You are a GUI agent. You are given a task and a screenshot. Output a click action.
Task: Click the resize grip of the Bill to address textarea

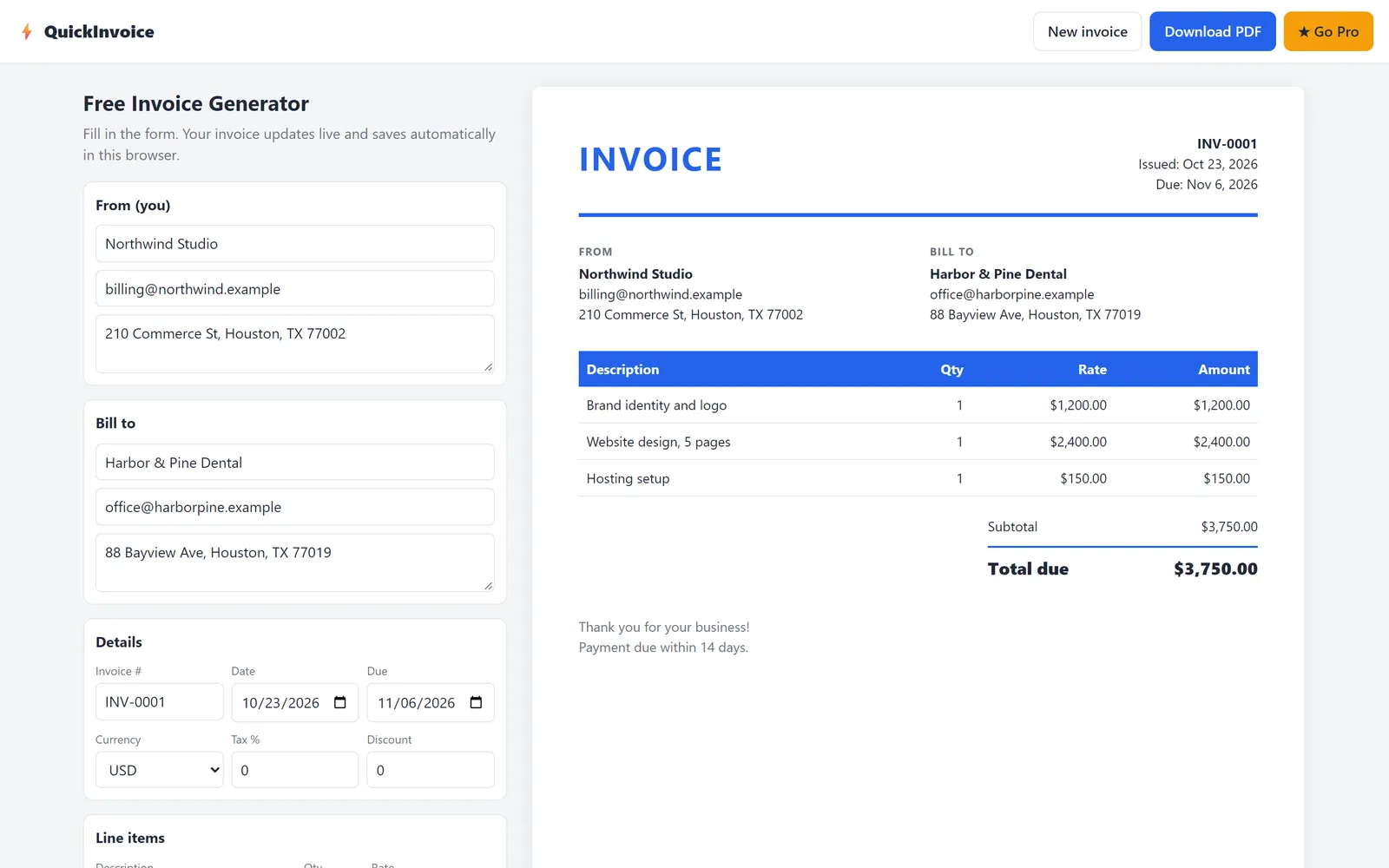pos(489,586)
